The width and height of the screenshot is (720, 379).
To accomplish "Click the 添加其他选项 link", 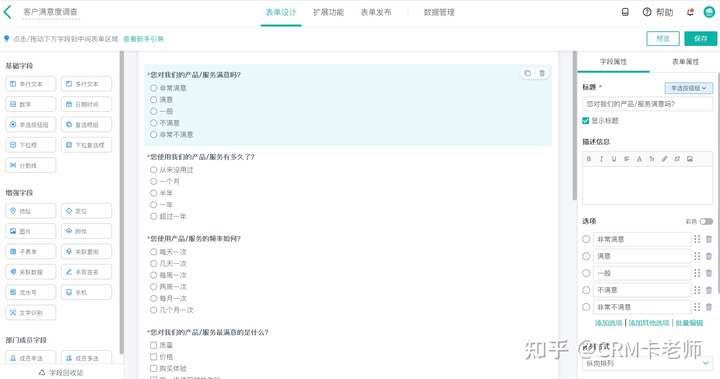I will 649,323.
